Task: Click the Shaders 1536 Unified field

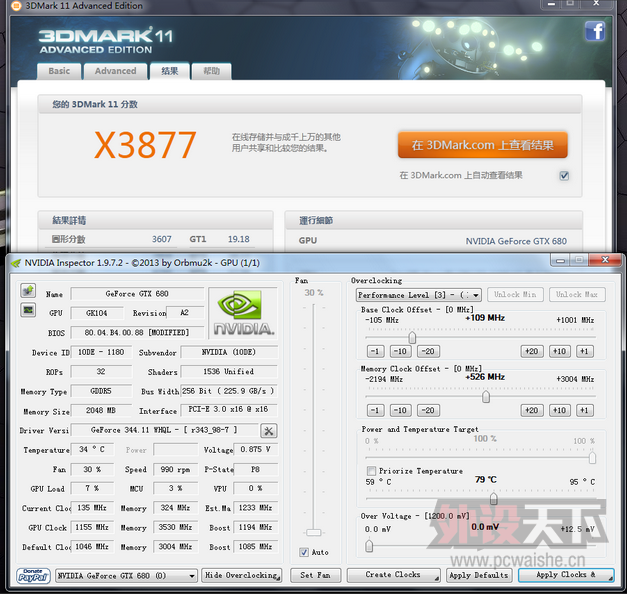Action: (229, 372)
